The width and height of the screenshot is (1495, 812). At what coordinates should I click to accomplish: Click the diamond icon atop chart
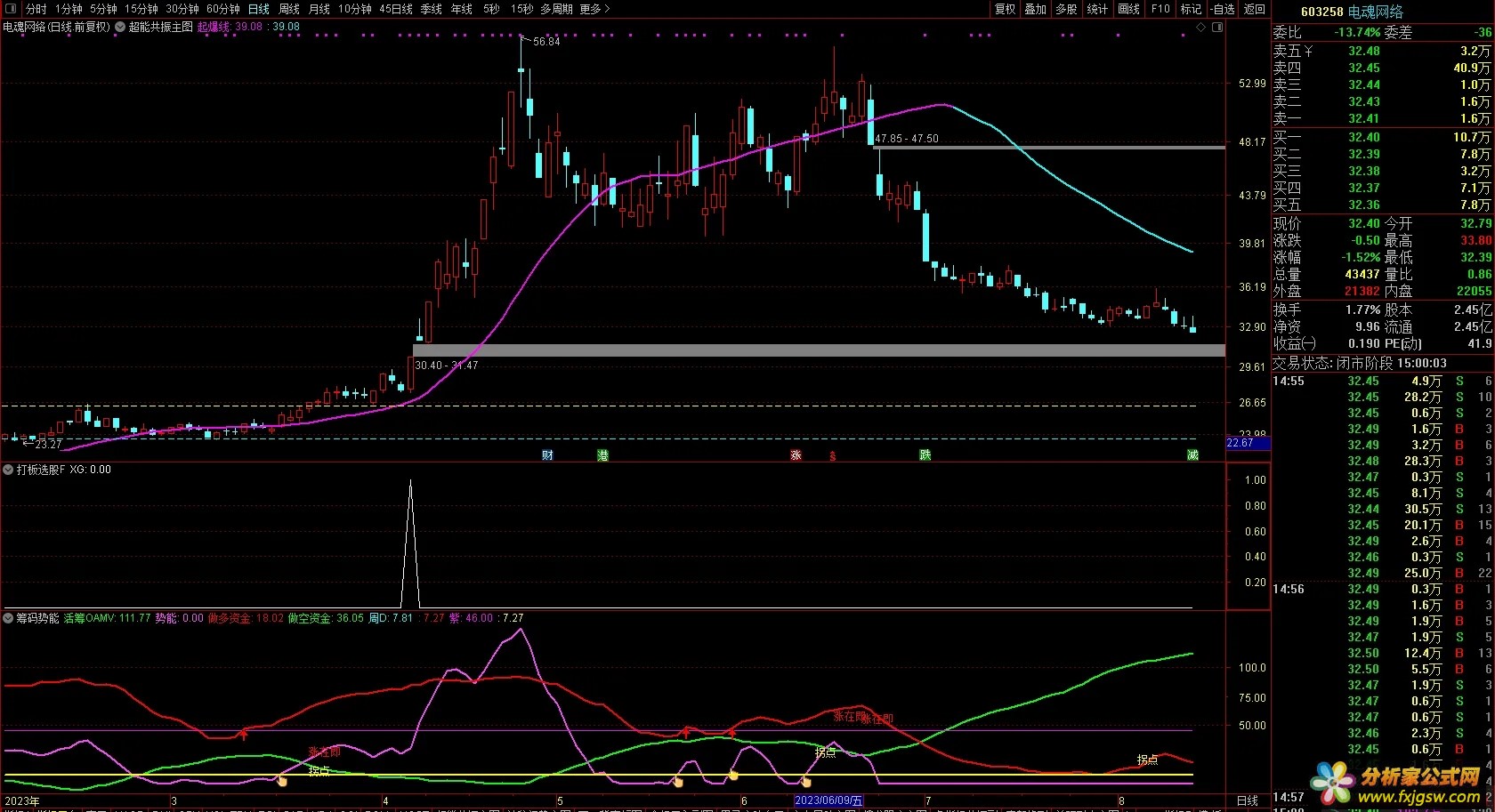(x=1200, y=28)
